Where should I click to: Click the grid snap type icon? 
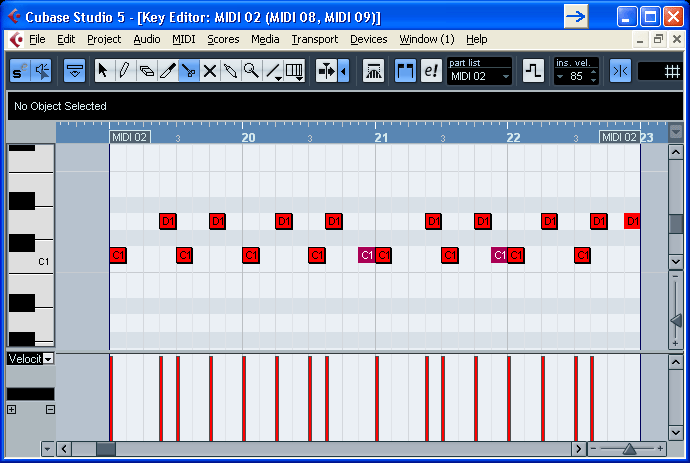pos(672,71)
